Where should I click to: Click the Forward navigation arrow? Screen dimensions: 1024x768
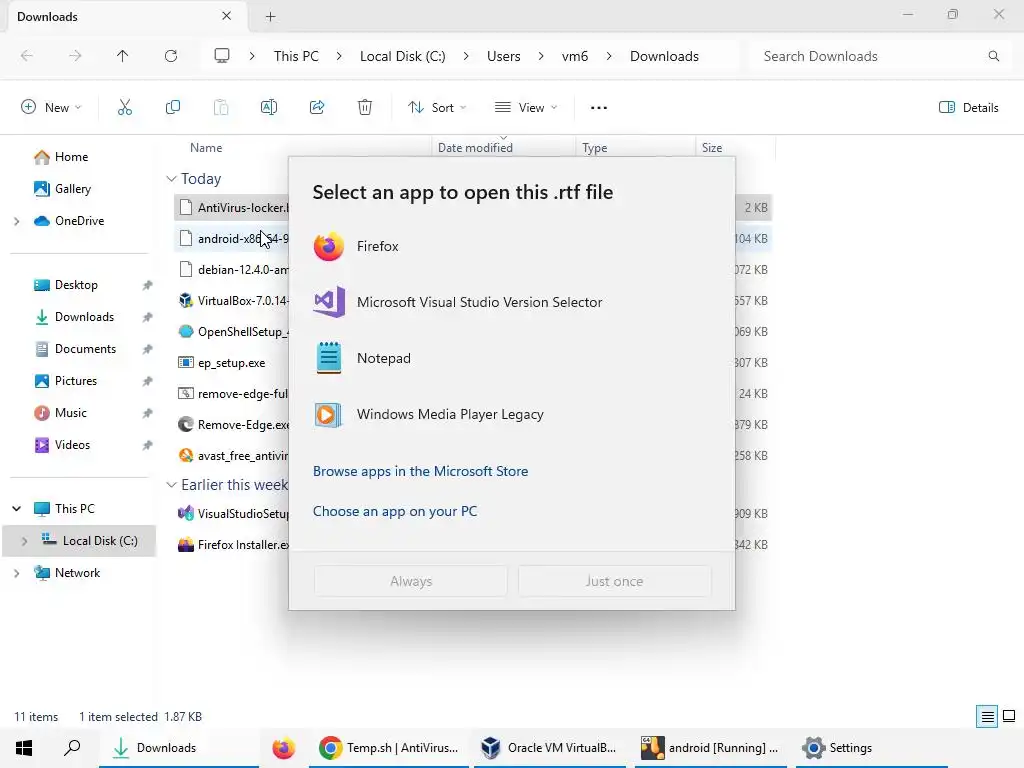(75, 56)
